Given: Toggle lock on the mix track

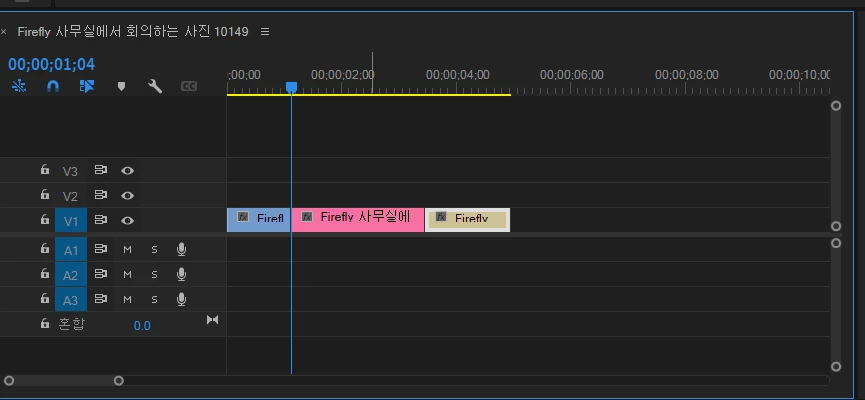Looking at the screenshot, I should click(45, 324).
